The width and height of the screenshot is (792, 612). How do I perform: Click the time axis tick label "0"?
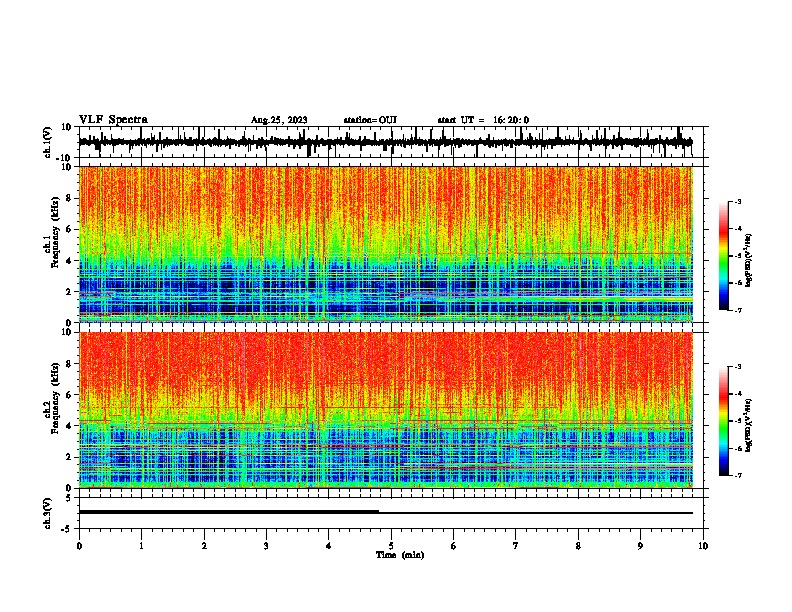79,546
